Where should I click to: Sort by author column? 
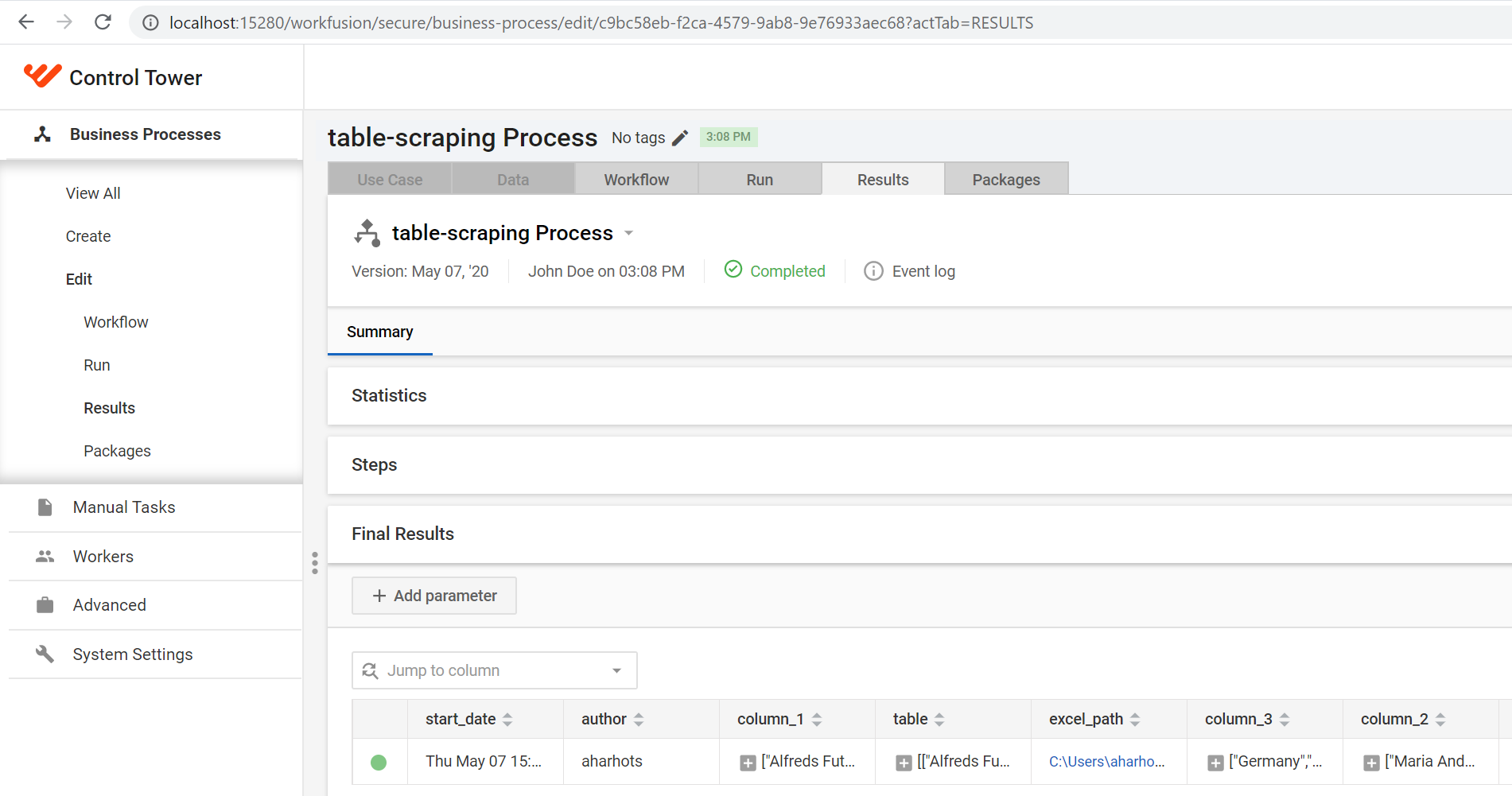(x=639, y=720)
